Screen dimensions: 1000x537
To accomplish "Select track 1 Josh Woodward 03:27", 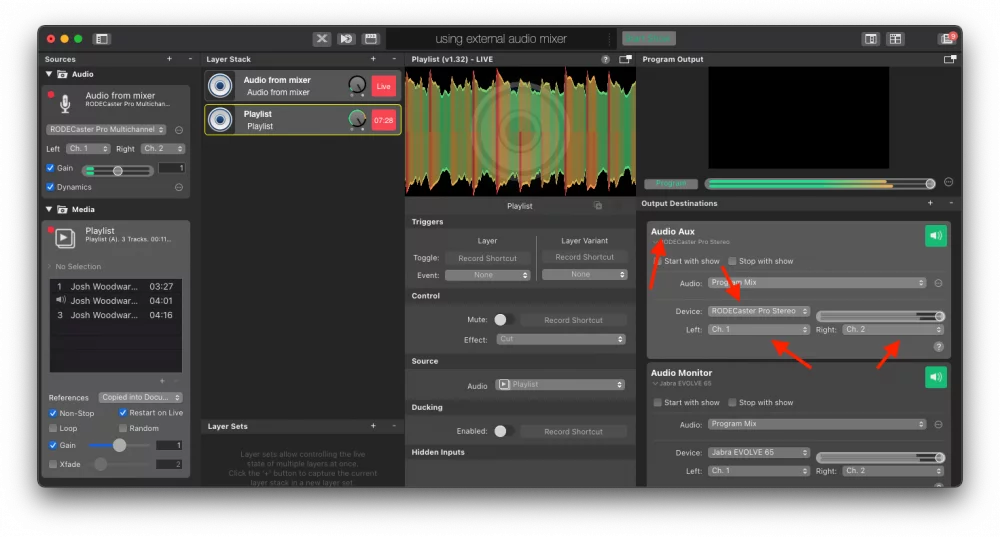I will [x=115, y=287].
